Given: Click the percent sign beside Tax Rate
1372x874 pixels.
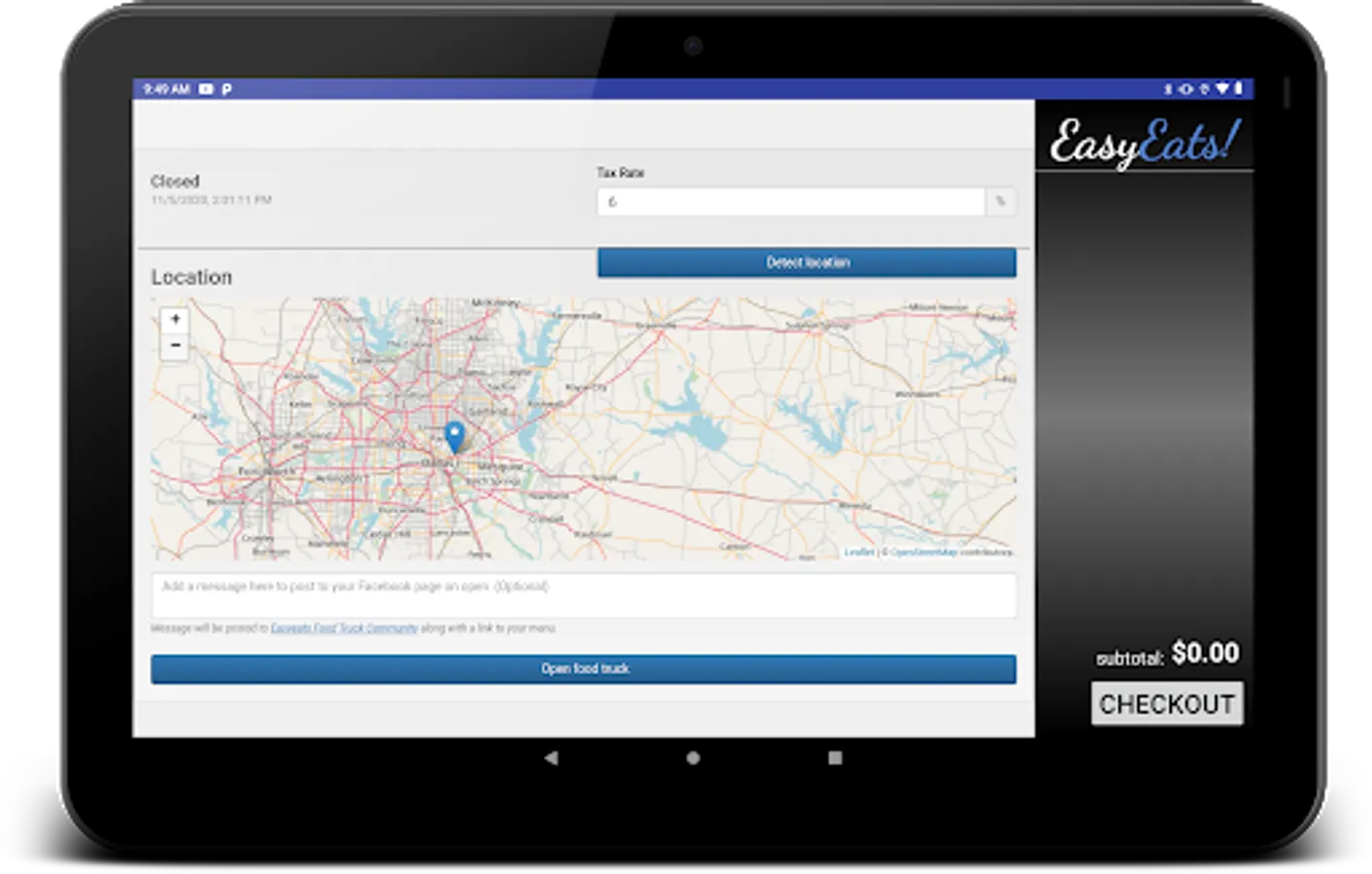Looking at the screenshot, I should point(1001,202).
